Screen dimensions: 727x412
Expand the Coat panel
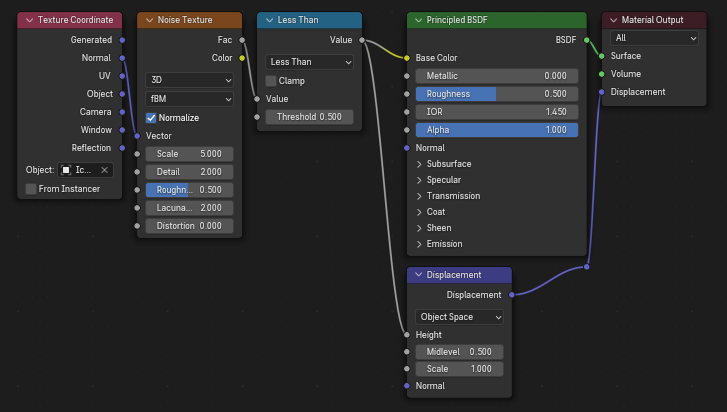[419, 212]
